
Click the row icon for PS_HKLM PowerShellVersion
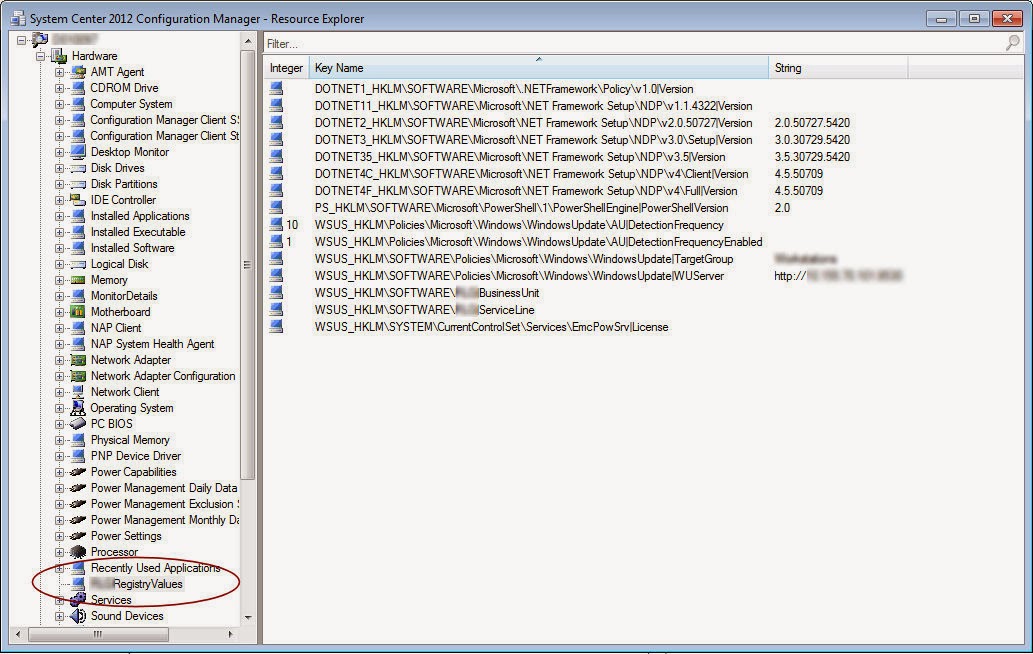pos(276,207)
